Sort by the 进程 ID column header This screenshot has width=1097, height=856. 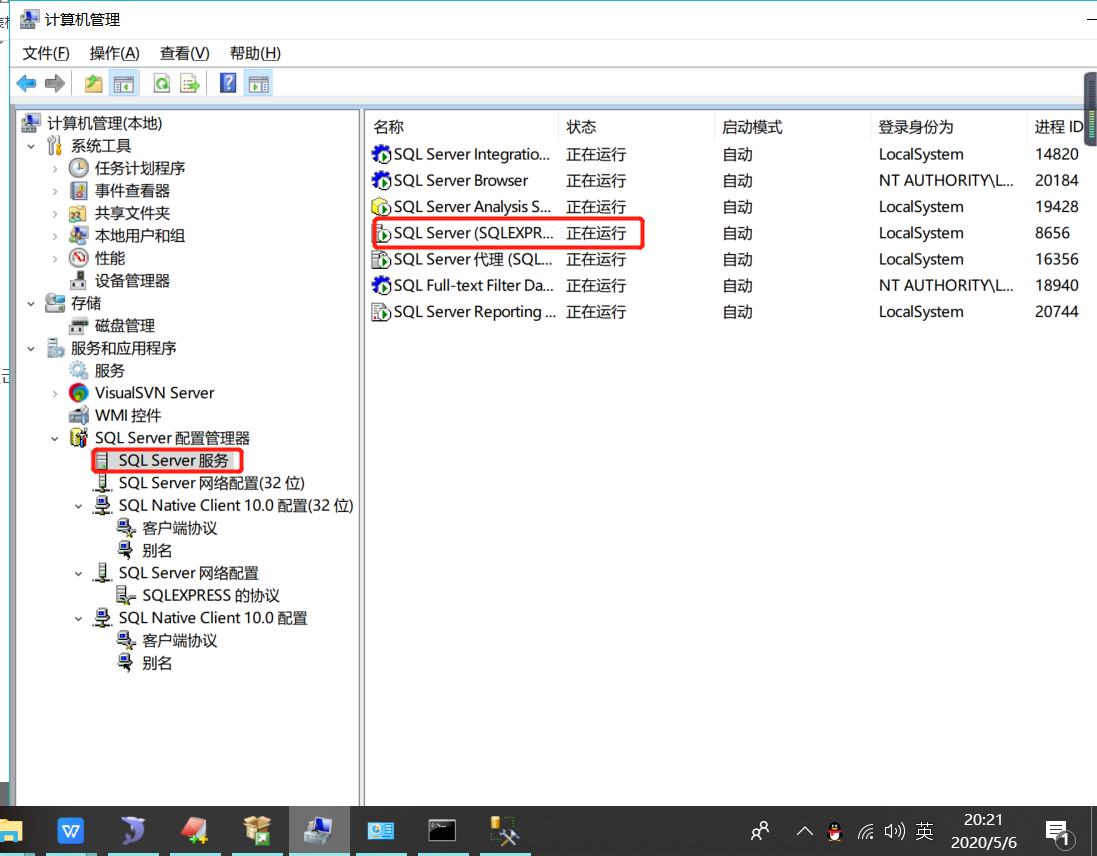pyautogui.click(x=1058, y=127)
